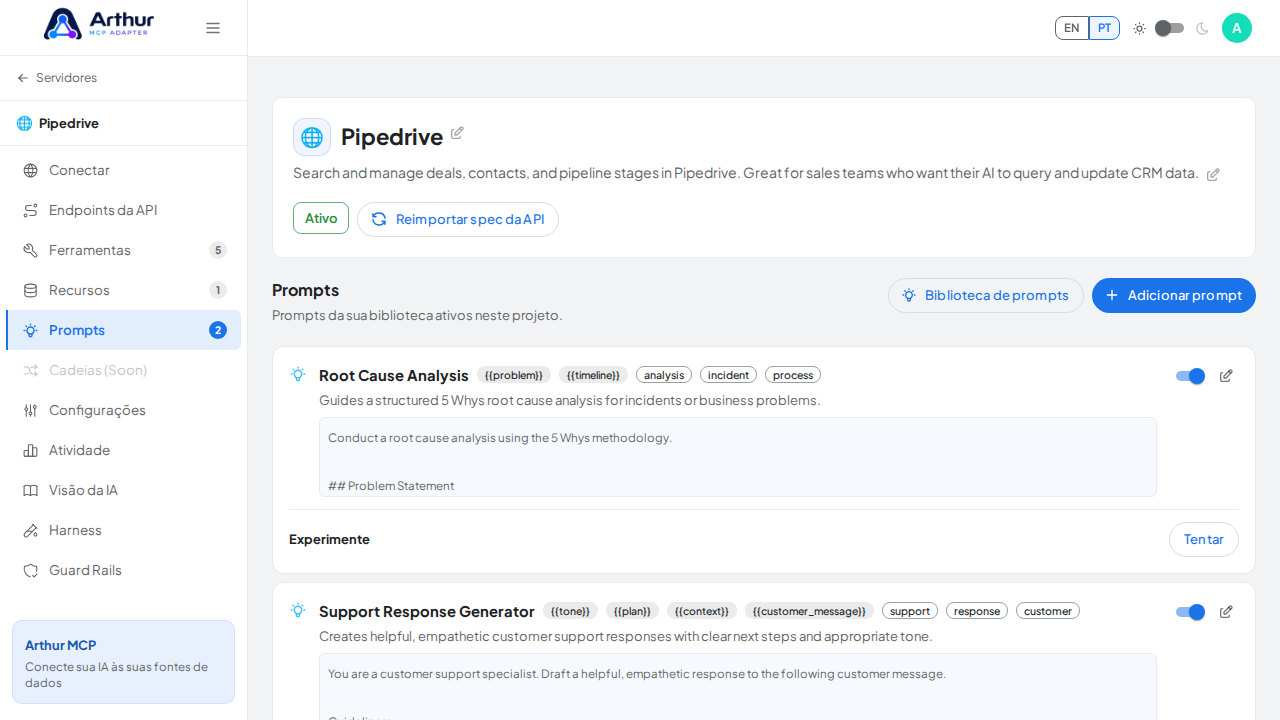1280x720 pixels.
Task: Click the large Pipedrive globe avatar
Action: (312, 137)
